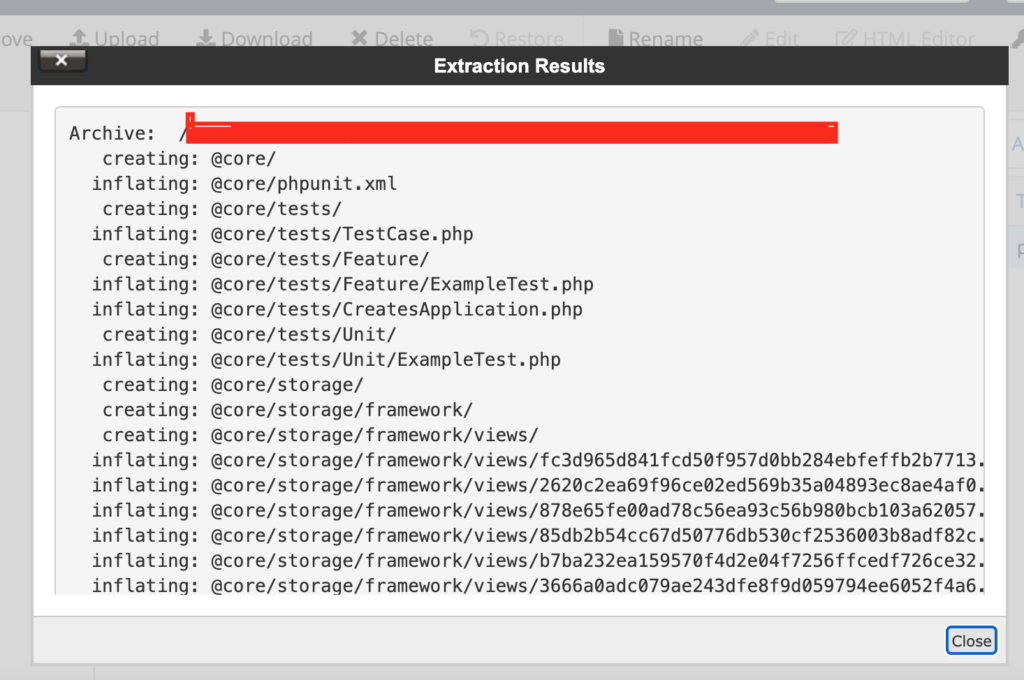The height and width of the screenshot is (680, 1024).
Task: Click the Restore undo-arrow icon
Action: click(x=479, y=39)
